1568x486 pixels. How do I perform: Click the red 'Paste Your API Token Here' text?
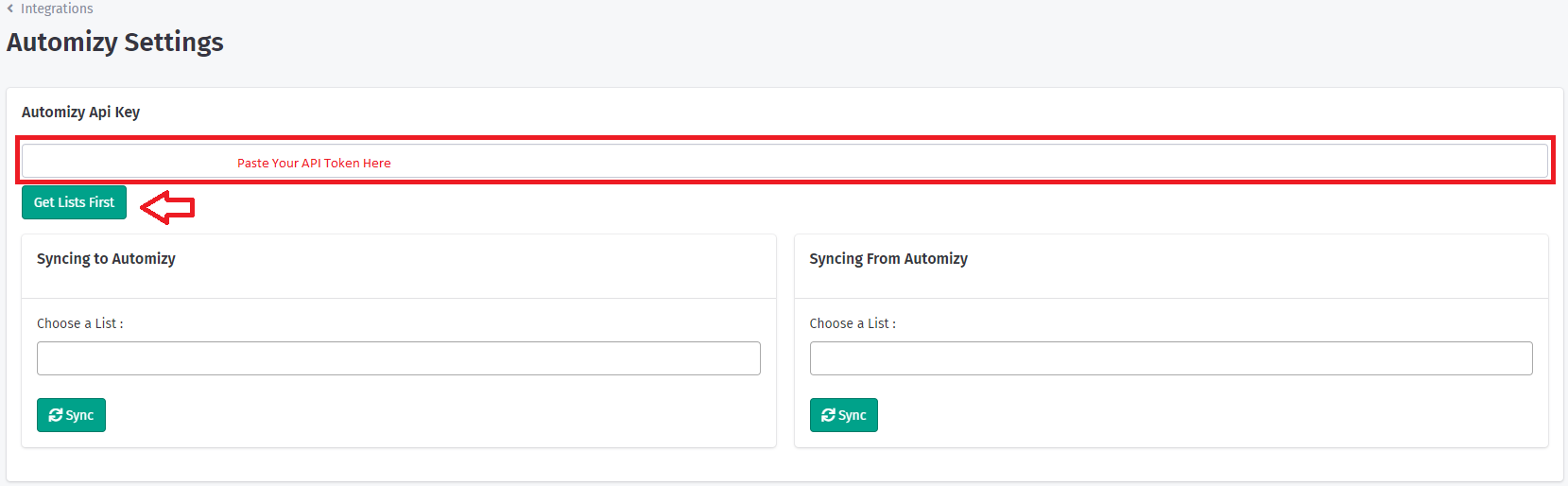[x=314, y=164]
